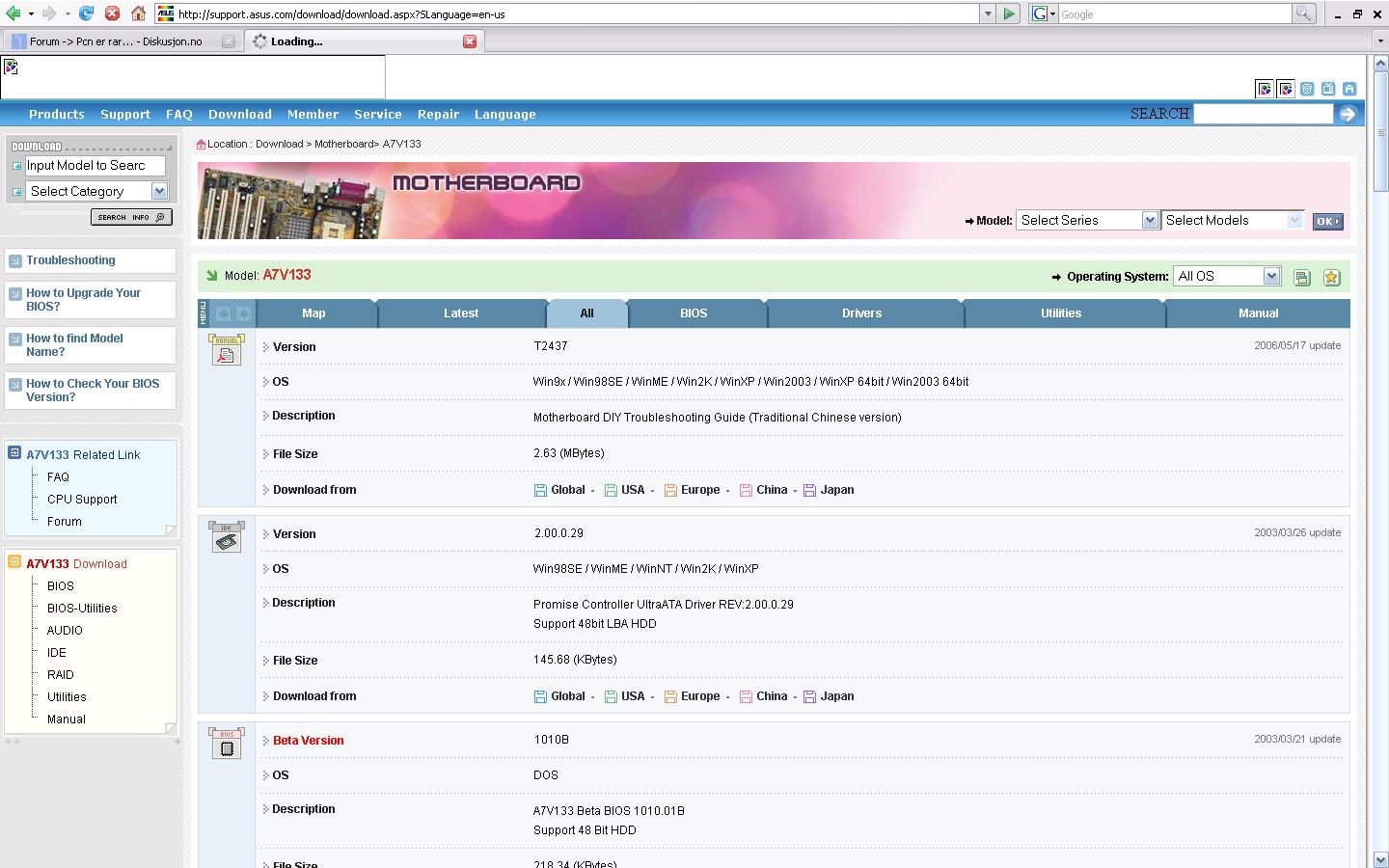This screenshot has height=868, width=1389.
Task: Go to the browser home page icon
Action: coord(138,14)
